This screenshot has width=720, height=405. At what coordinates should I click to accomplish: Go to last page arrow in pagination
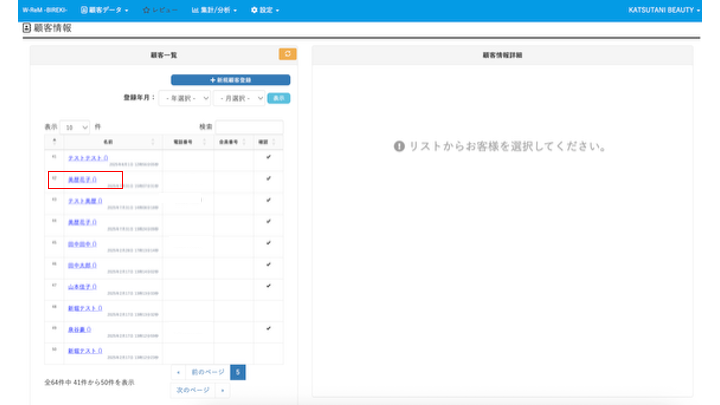coord(223,390)
